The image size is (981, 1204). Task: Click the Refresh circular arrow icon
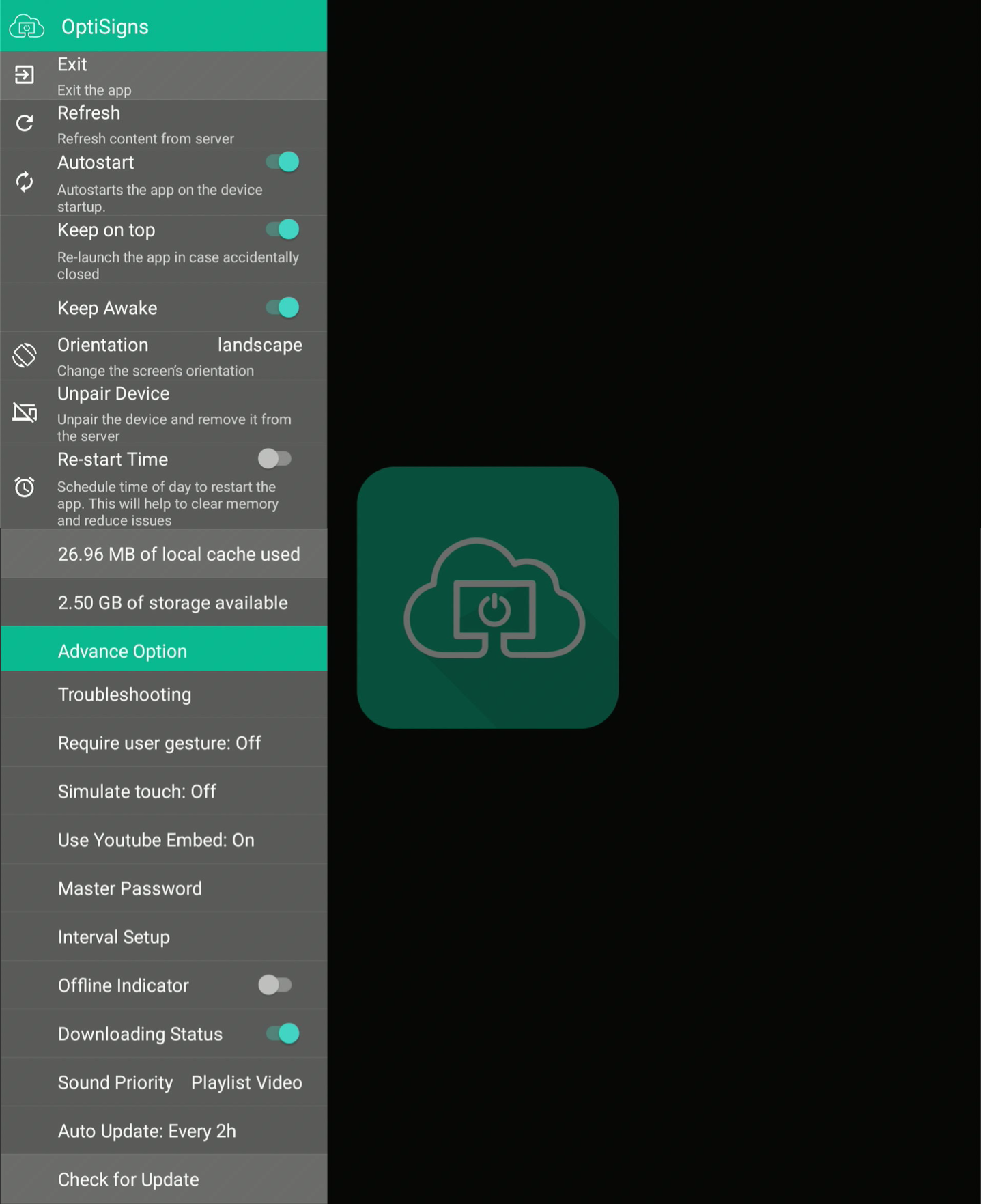25,123
